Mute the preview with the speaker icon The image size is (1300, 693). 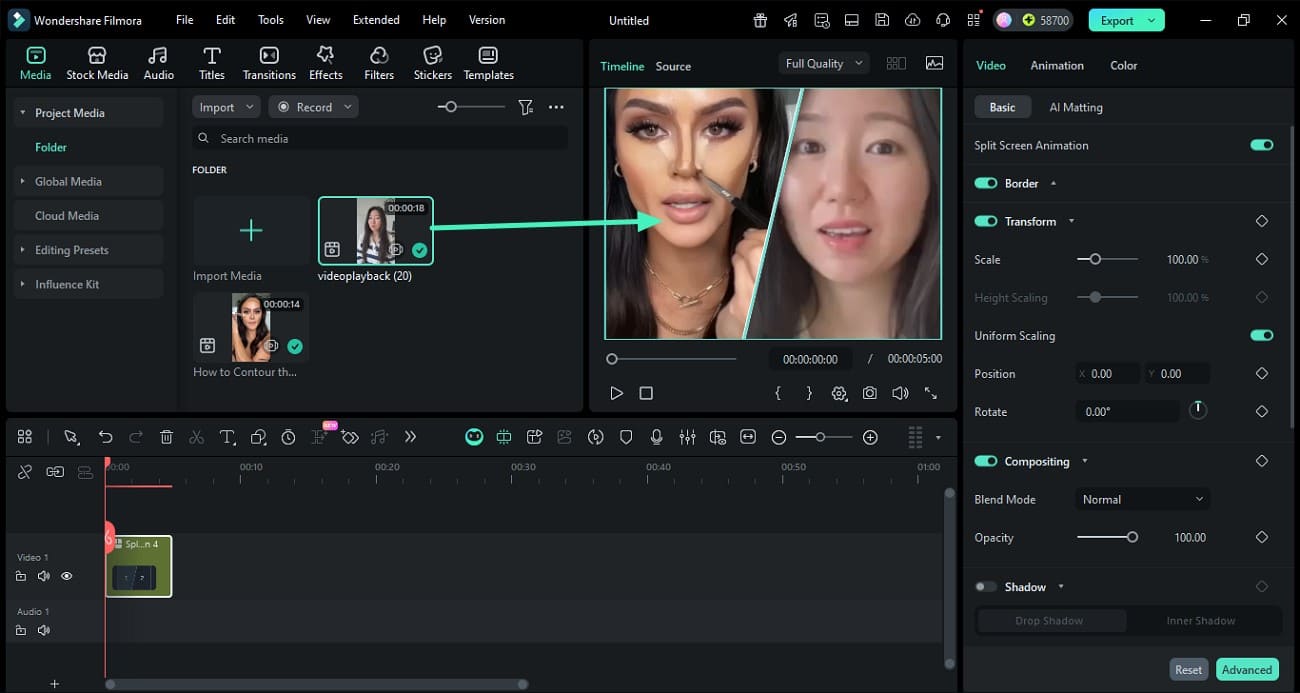tap(900, 393)
